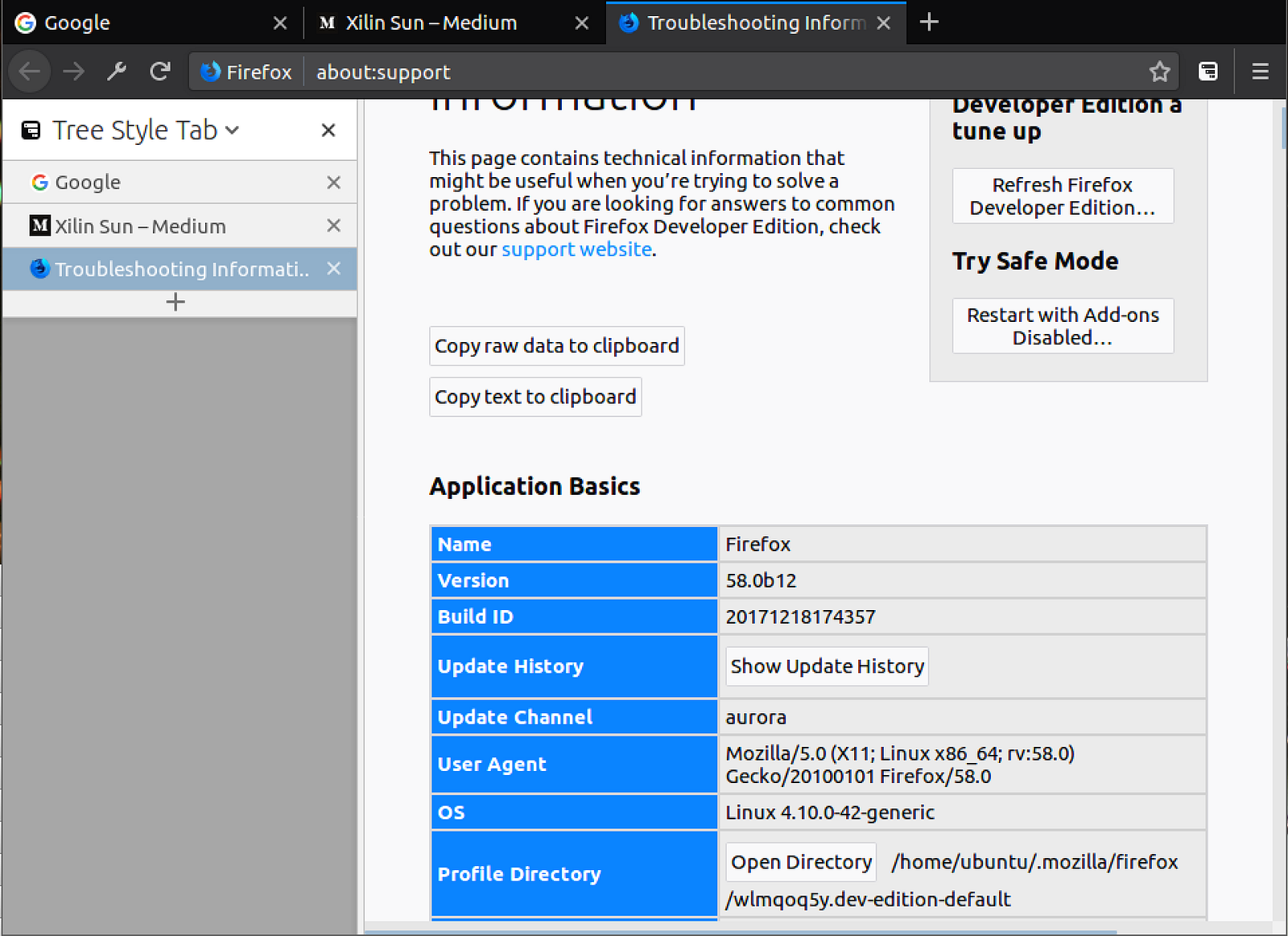Close Google entry in sidebar tree

[x=334, y=183]
